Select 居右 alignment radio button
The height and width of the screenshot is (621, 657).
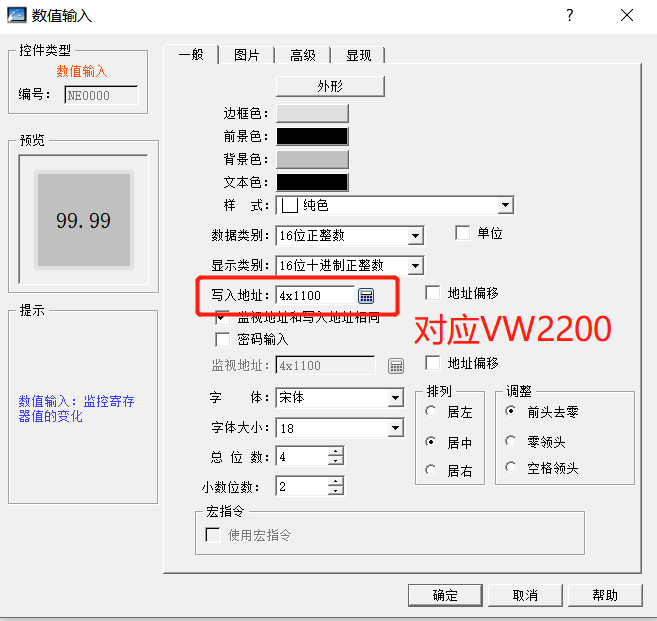(x=431, y=470)
